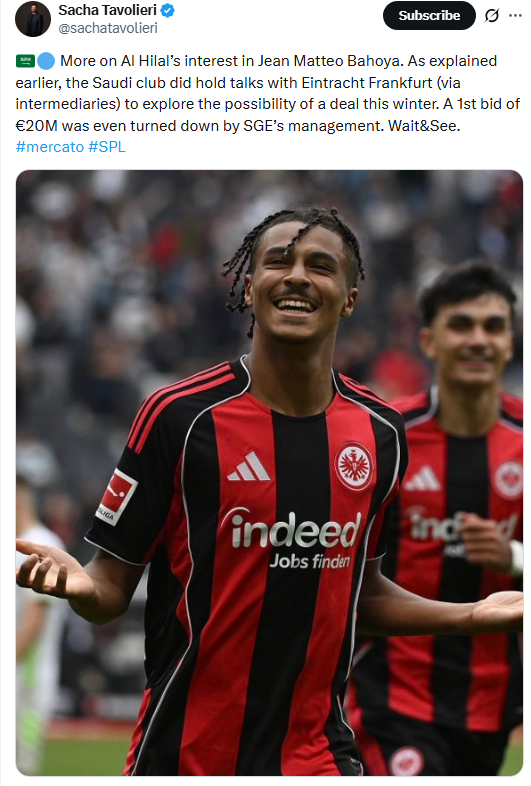Open the Grok explain-this-post icon
The image size is (531, 786).
click(x=491, y=16)
